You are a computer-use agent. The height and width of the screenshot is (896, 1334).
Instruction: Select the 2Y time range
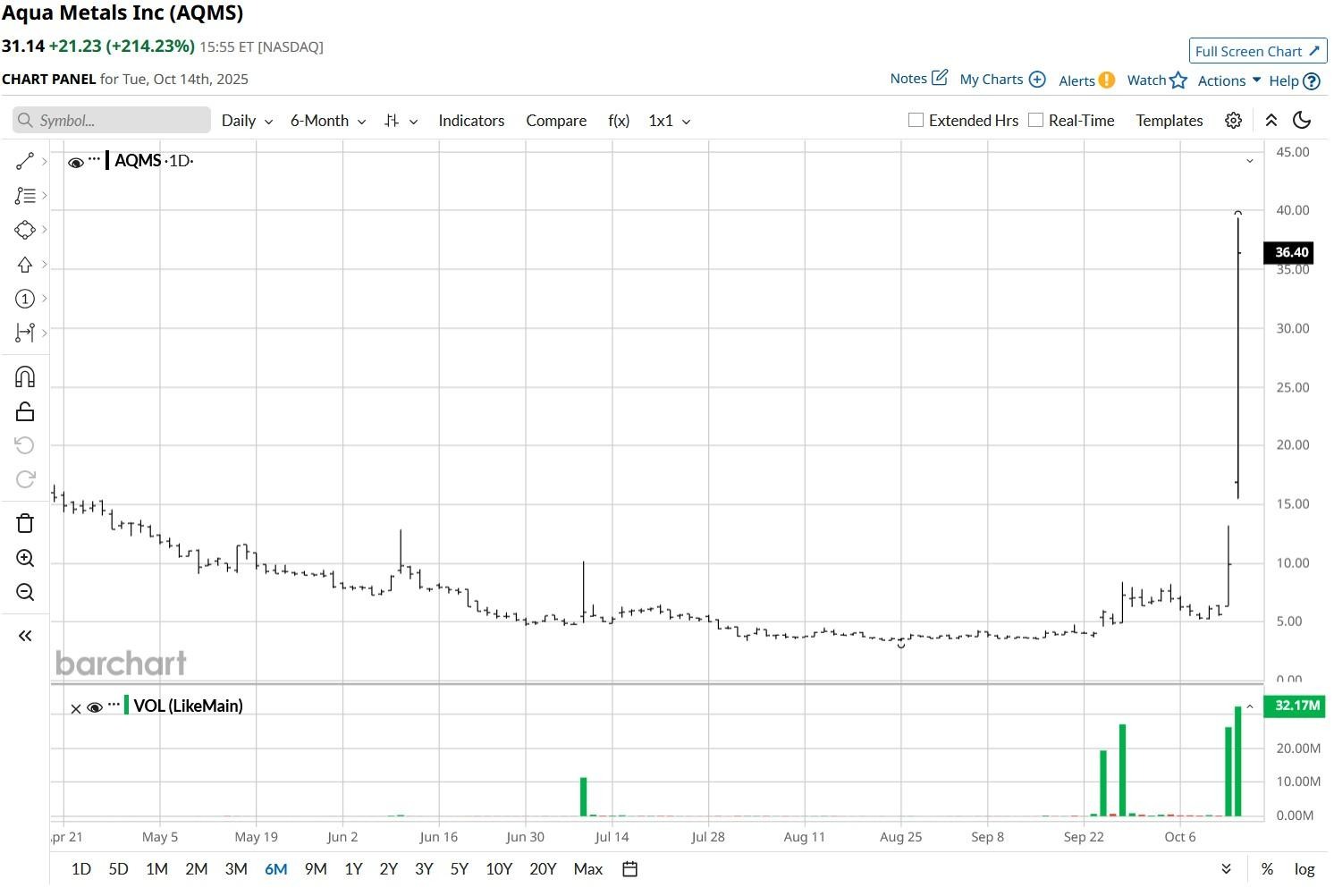pyautogui.click(x=388, y=869)
